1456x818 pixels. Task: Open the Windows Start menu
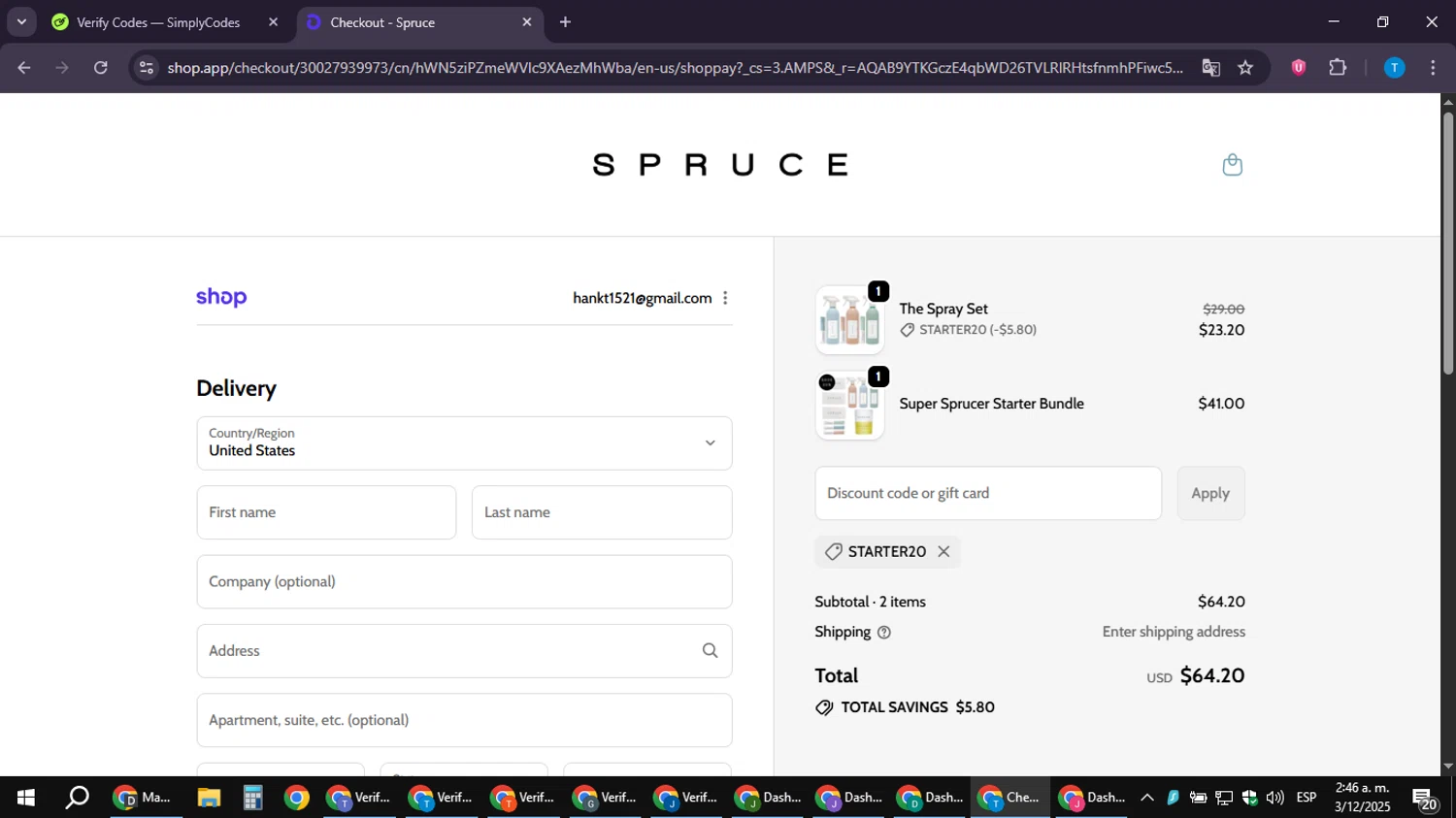coord(26,798)
